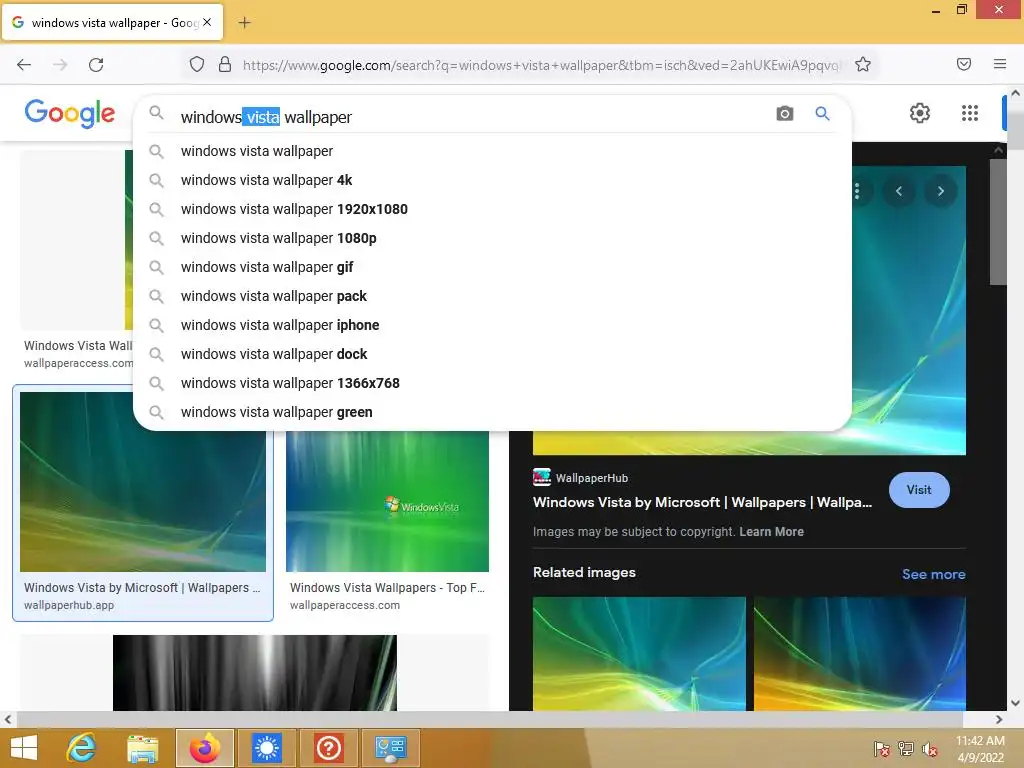Open the wallpaperhub.app result thumbnail
The height and width of the screenshot is (768, 1024).
142,482
